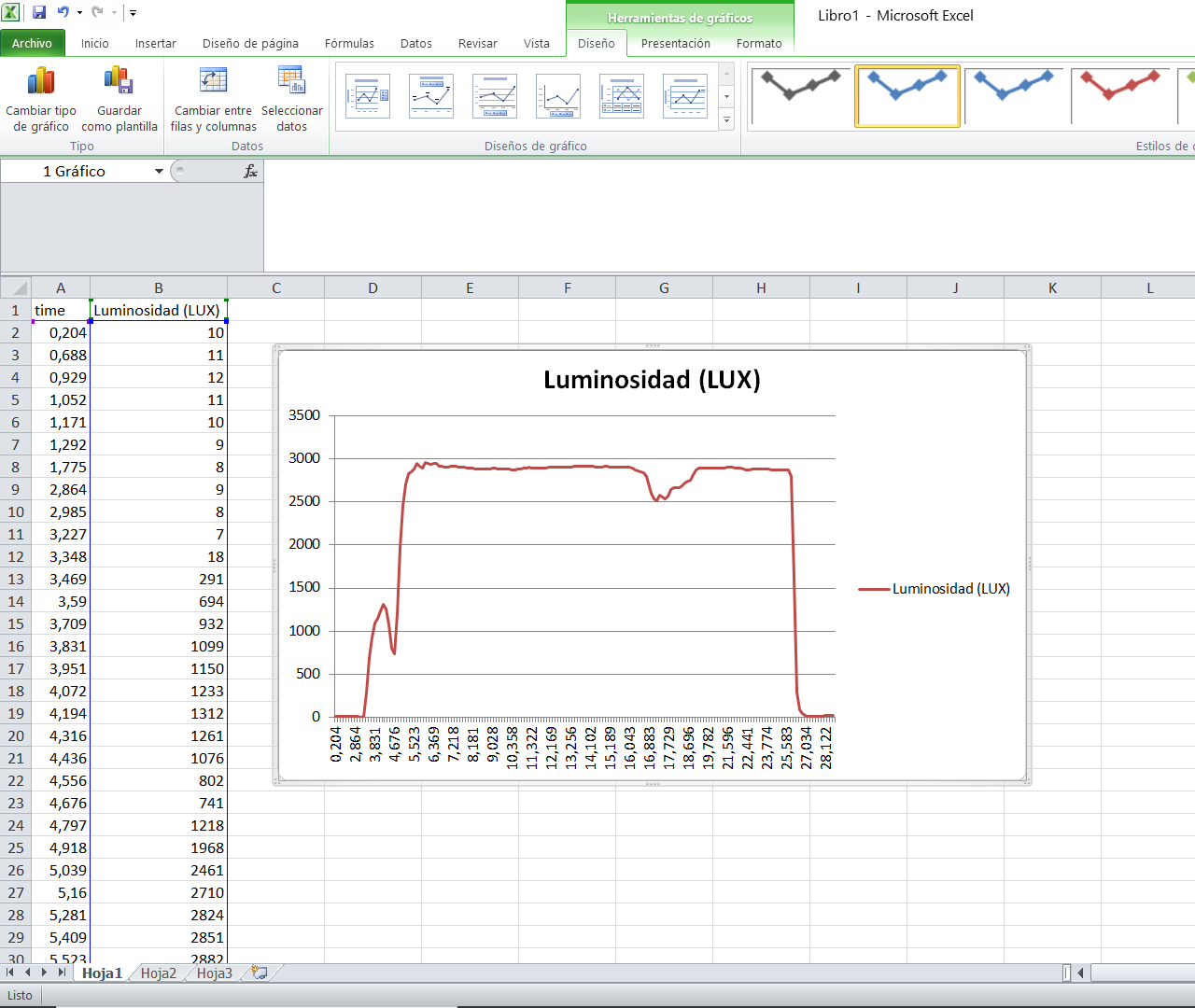The image size is (1195, 1008).
Task: Insert a new worksheet using the tab icon
Action: tap(260, 973)
